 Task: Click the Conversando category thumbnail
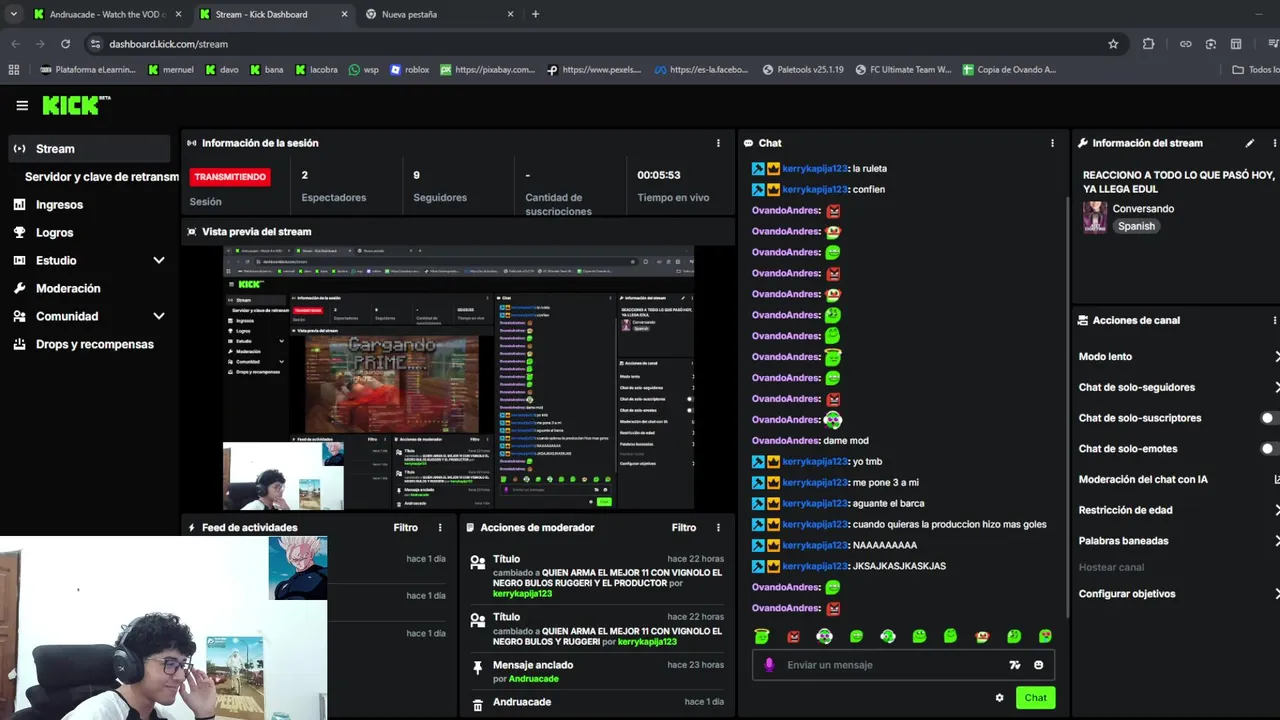(x=1095, y=217)
